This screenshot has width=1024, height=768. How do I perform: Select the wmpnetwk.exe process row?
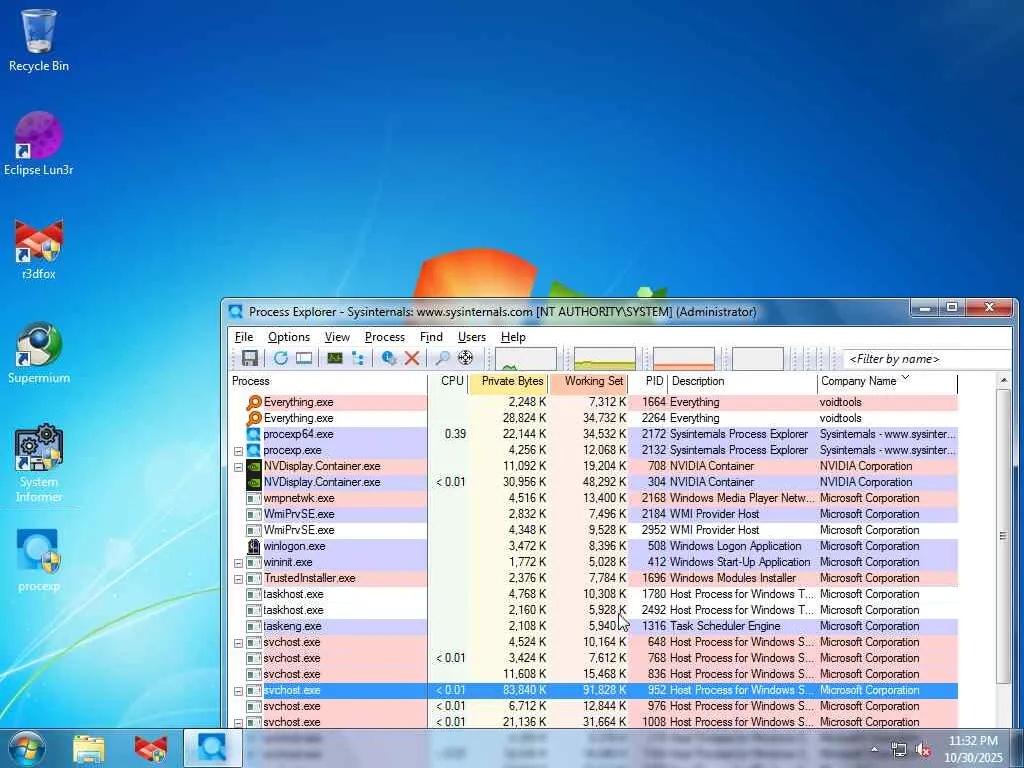click(594, 498)
